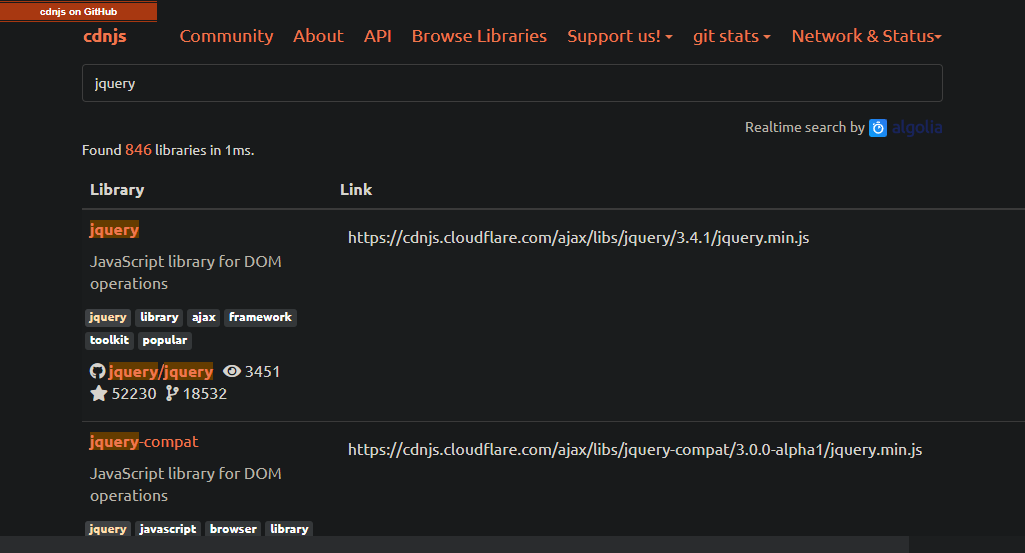Click the GitHub octocat icon beside jquery/jquery
Viewport: 1025px width, 553px height.
[x=97, y=371]
